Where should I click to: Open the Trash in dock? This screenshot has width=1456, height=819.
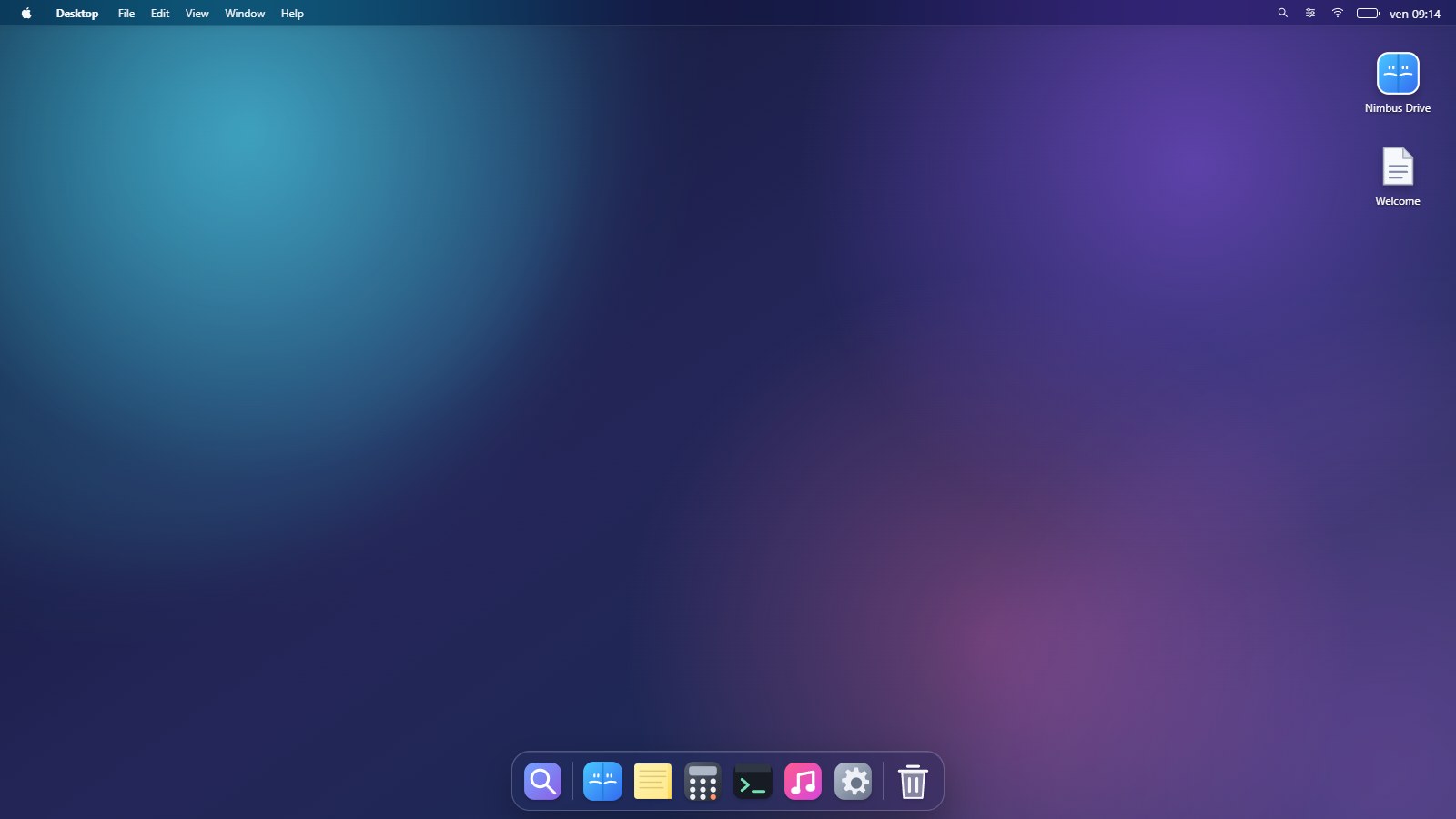coord(913,781)
